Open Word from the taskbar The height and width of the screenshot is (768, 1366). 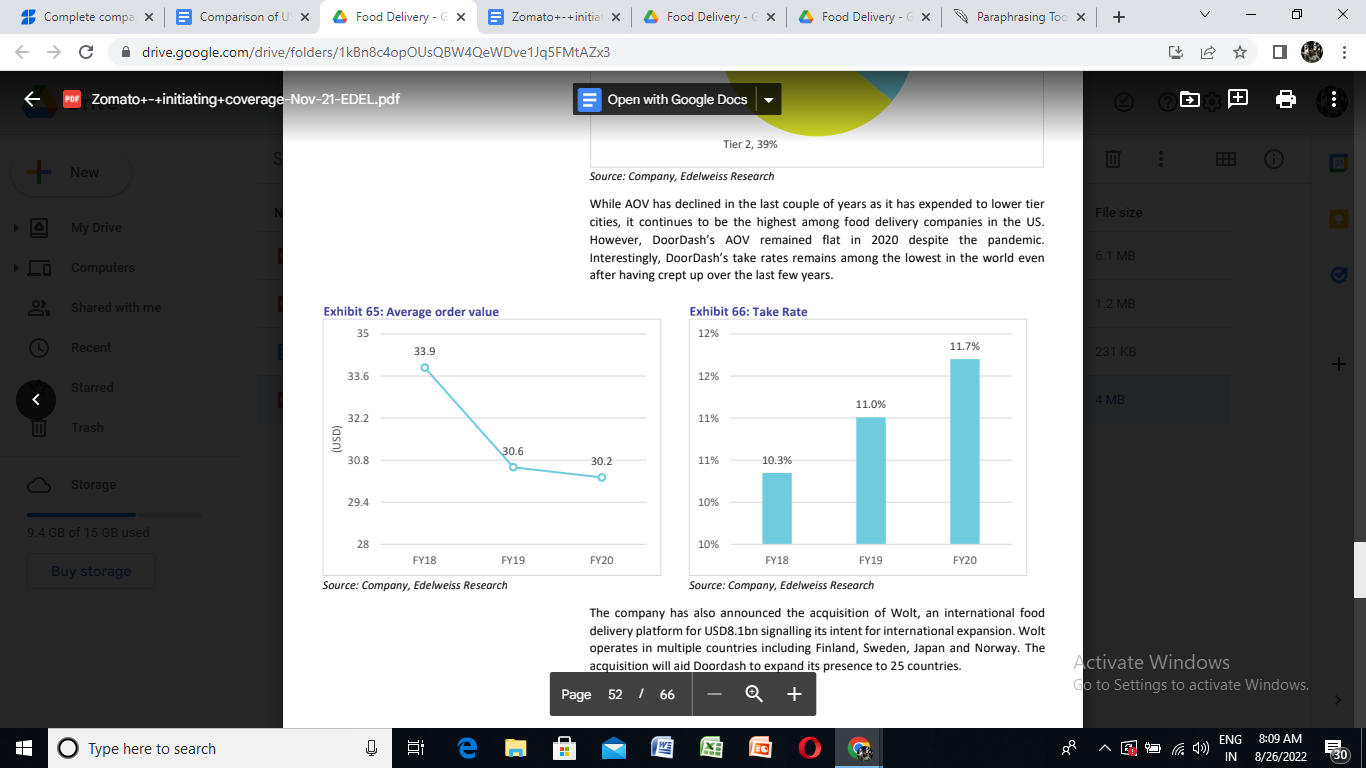click(662, 748)
